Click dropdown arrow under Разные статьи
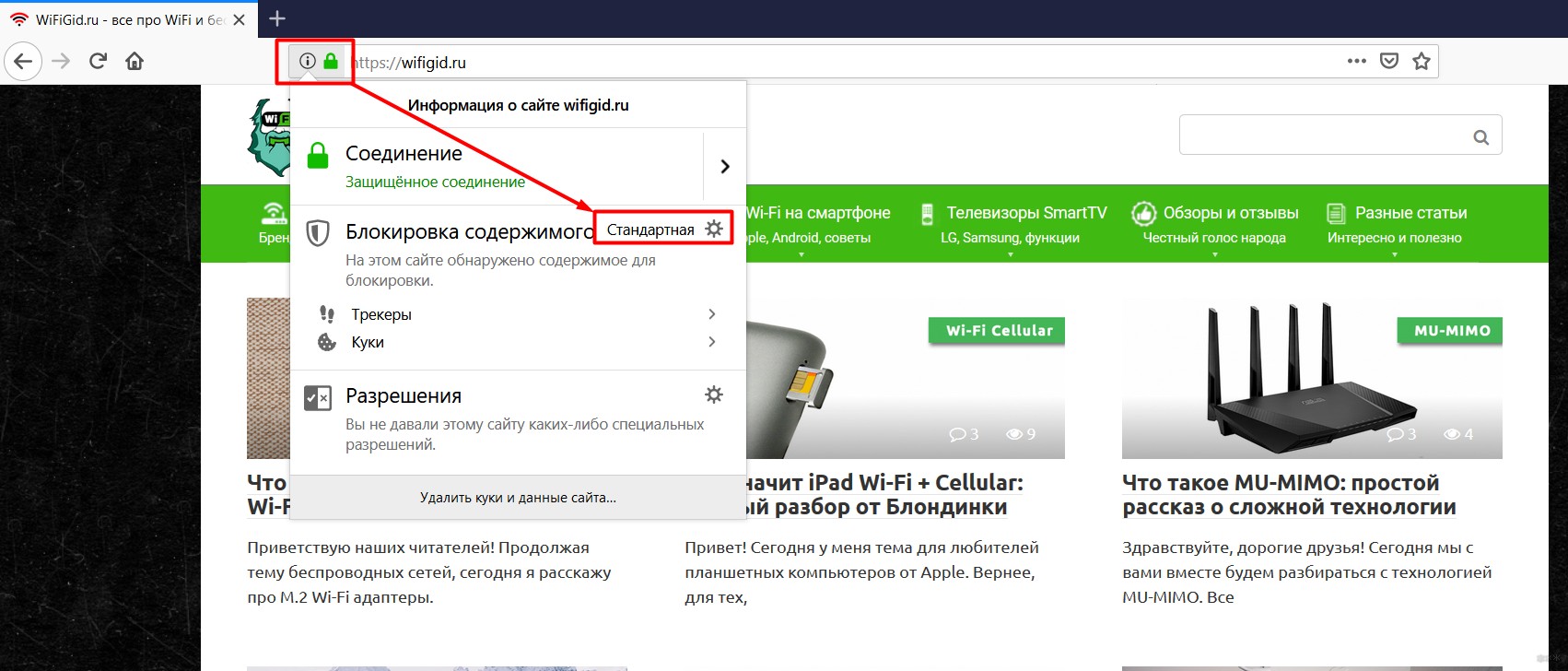The image size is (1568, 671). click(1395, 254)
